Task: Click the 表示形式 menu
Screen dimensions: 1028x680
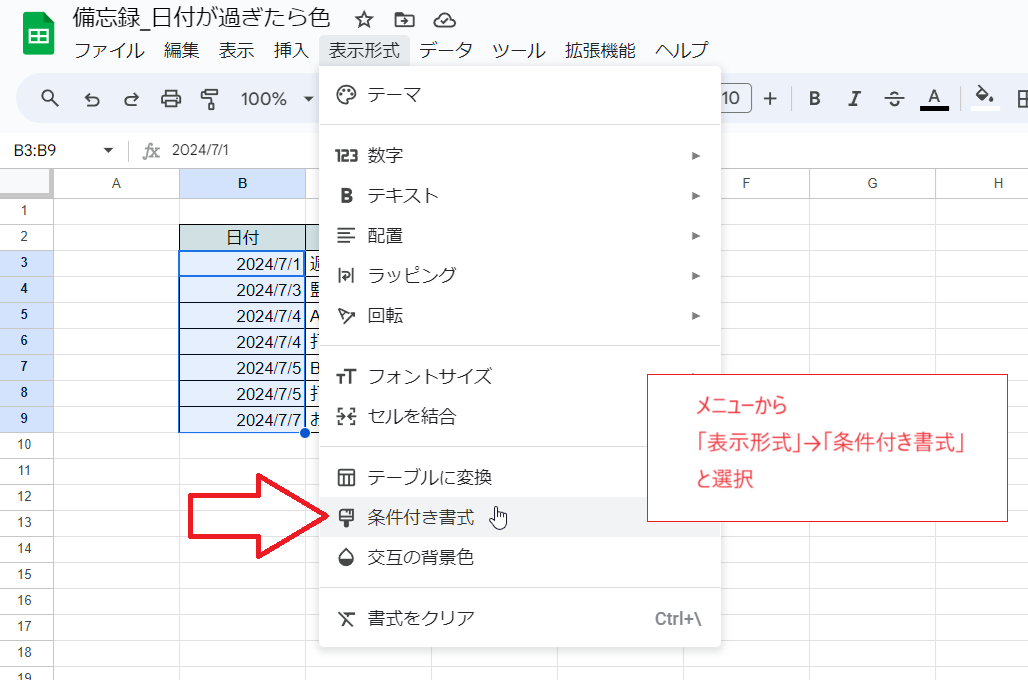Action: click(364, 50)
